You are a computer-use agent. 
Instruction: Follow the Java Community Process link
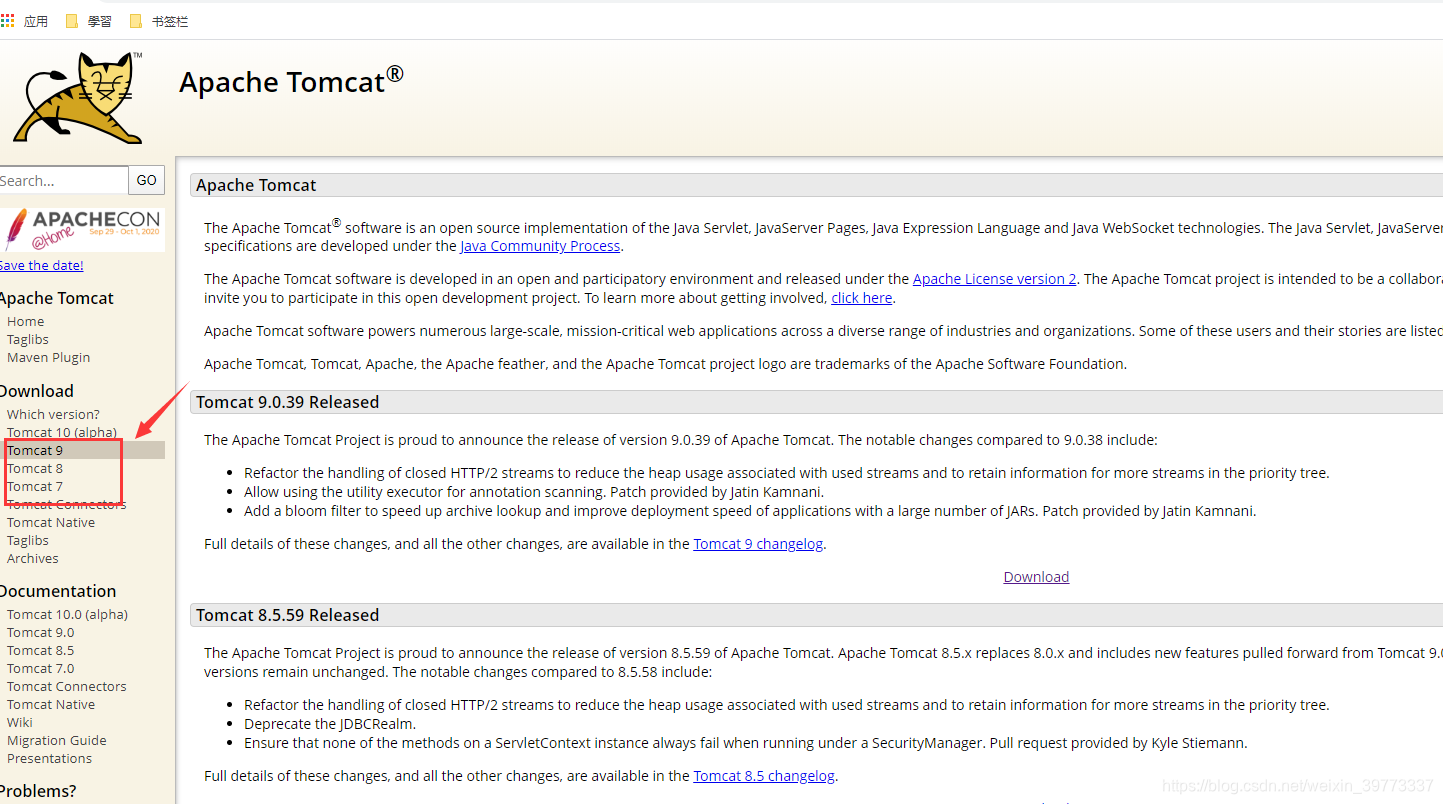540,246
